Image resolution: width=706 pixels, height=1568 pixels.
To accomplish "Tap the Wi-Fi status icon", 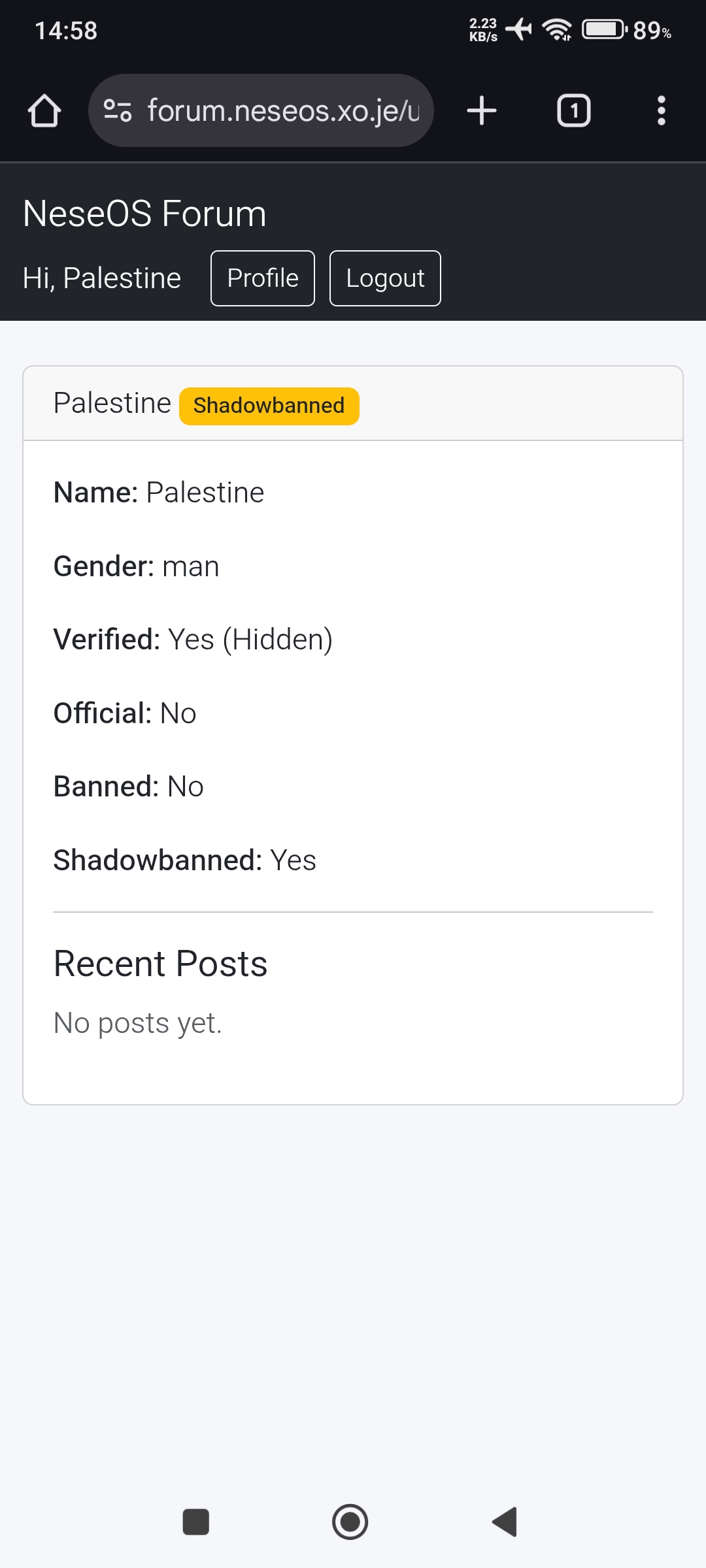I will pyautogui.click(x=557, y=29).
